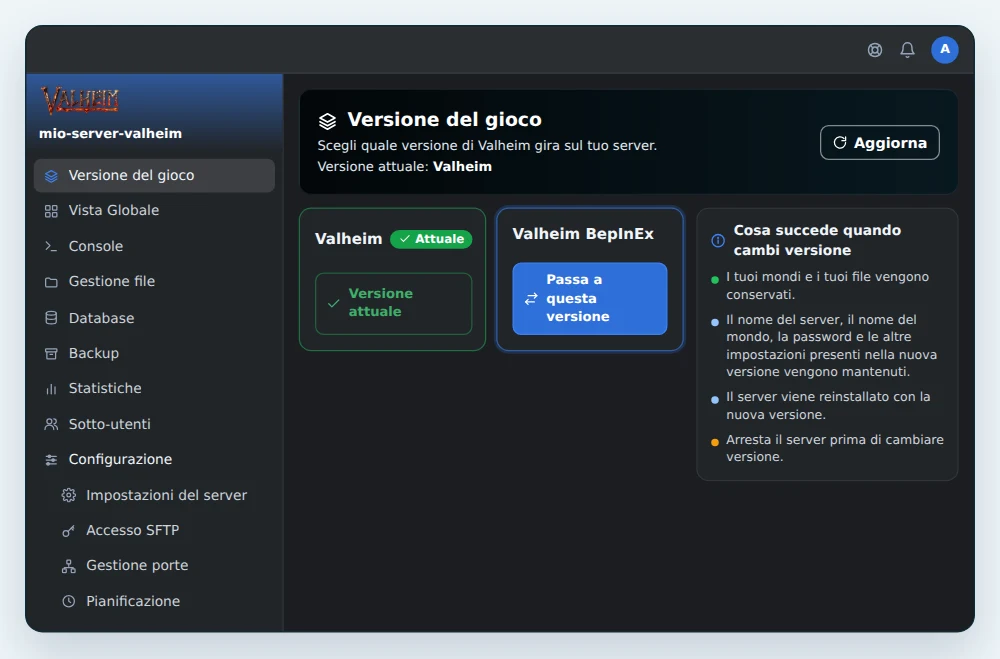This screenshot has width=1000, height=659.
Task: Open the notifications bell
Action: pyautogui.click(x=908, y=50)
